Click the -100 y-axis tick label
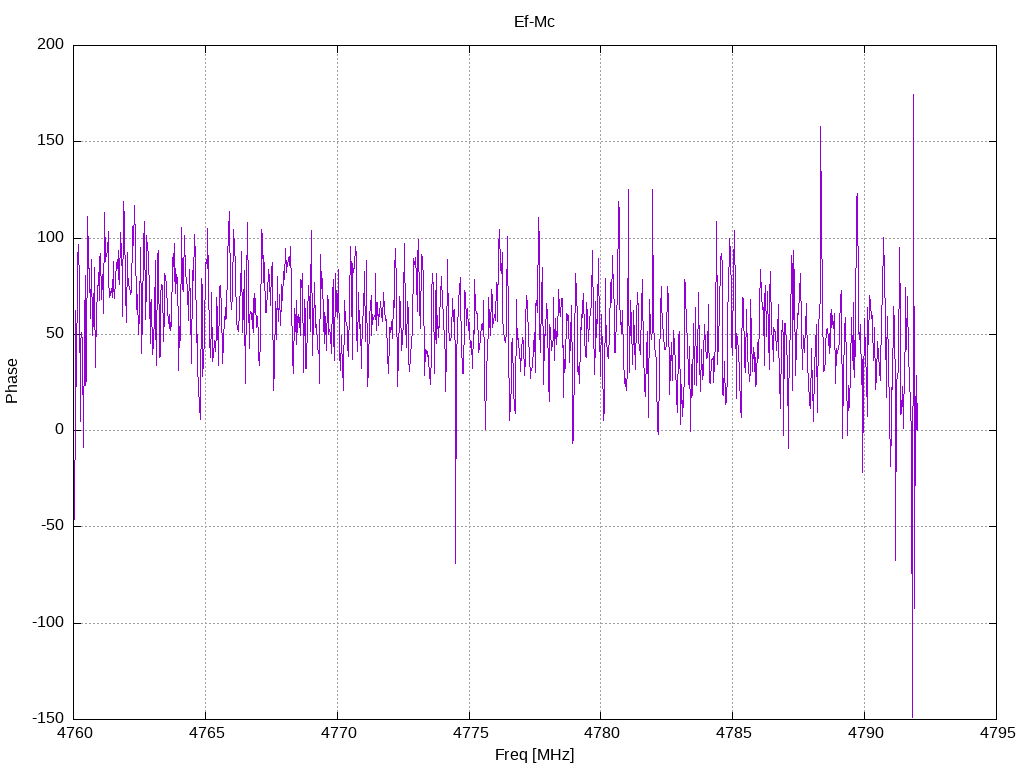Viewport: 1024px width, 768px height. (x=48, y=622)
